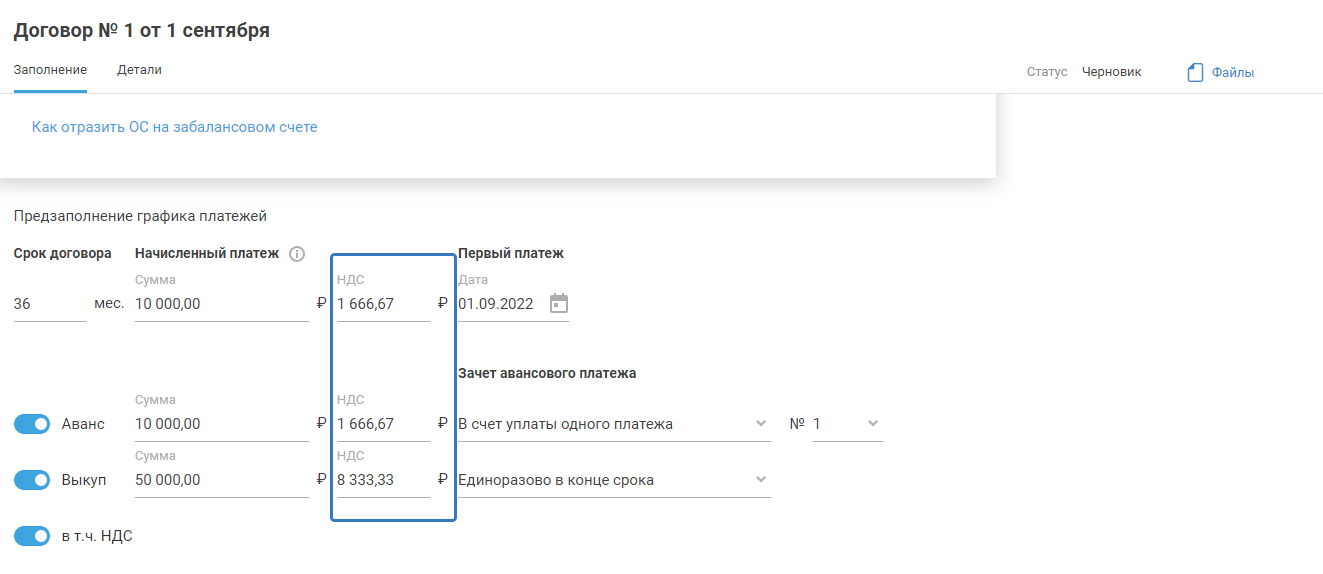Select the Заполнение tab
Screen dimensions: 1323x574
[x=50, y=70]
